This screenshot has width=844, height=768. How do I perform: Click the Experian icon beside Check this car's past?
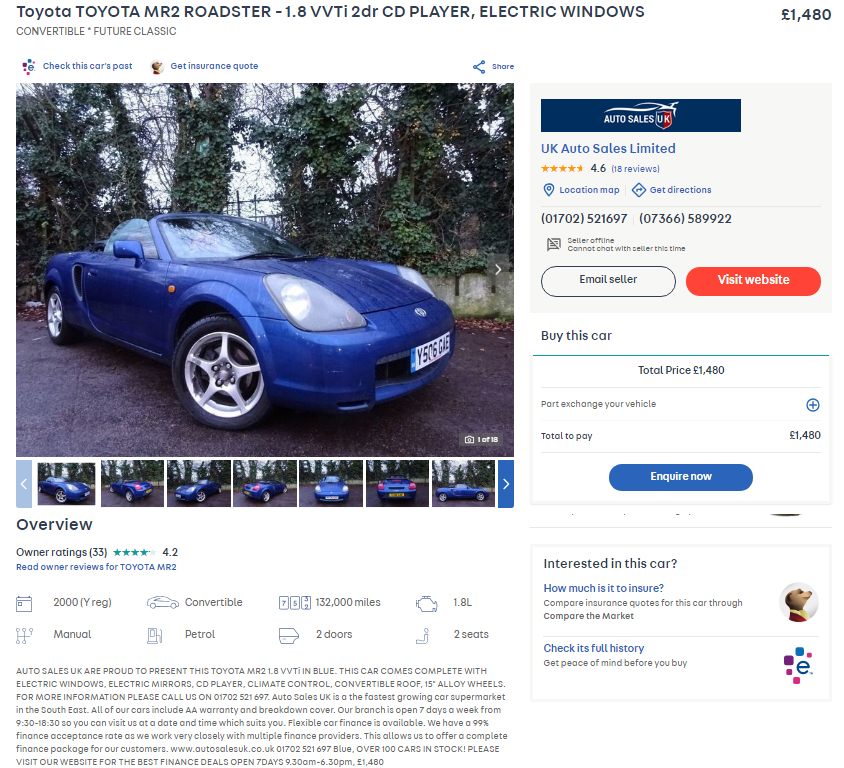pyautogui.click(x=29, y=66)
